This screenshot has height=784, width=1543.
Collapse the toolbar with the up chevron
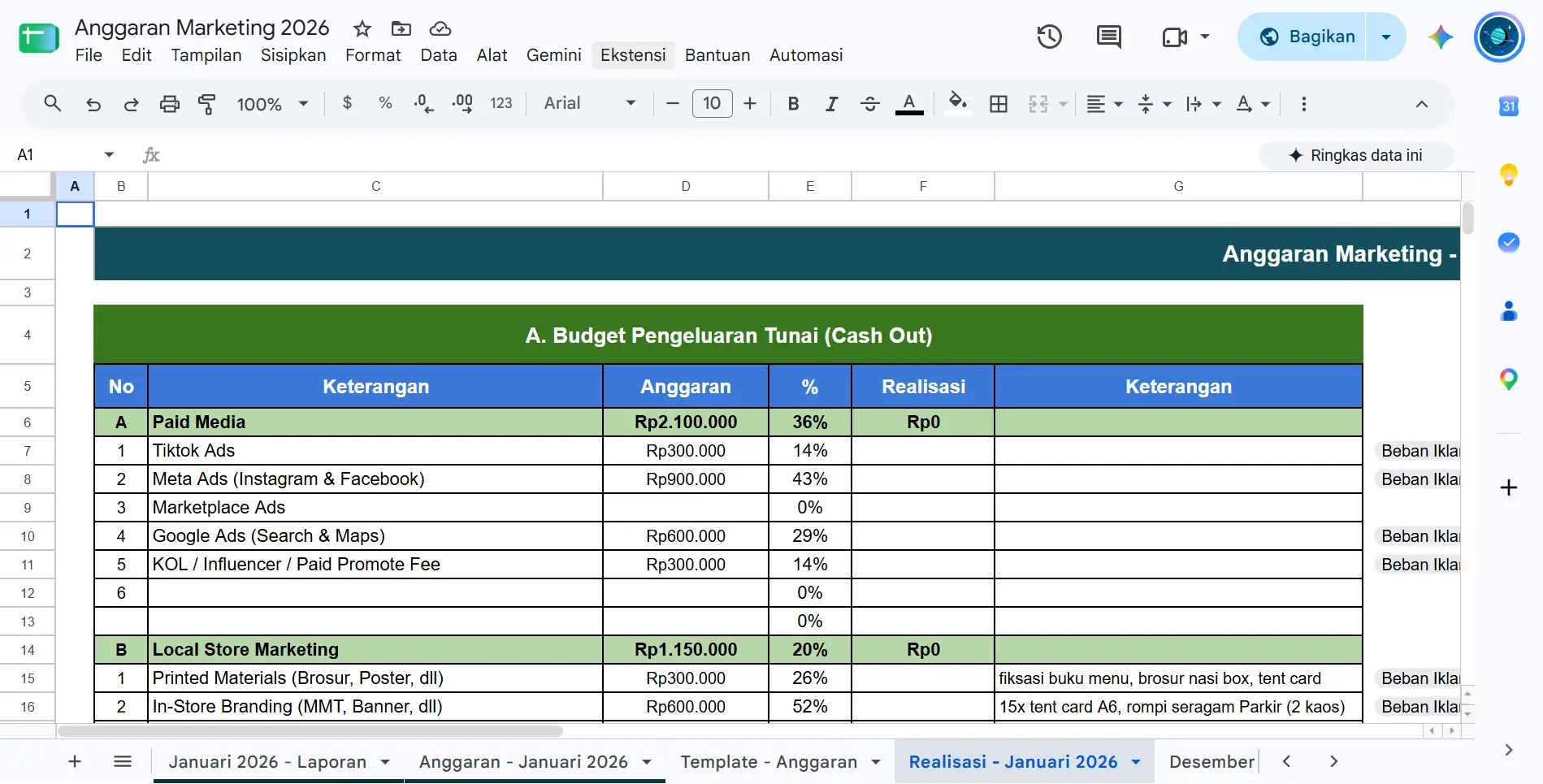pyautogui.click(x=1421, y=104)
